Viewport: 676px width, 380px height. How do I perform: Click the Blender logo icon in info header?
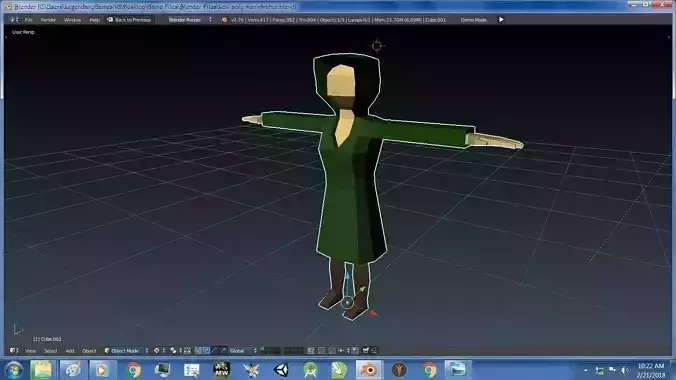[x=224, y=20]
